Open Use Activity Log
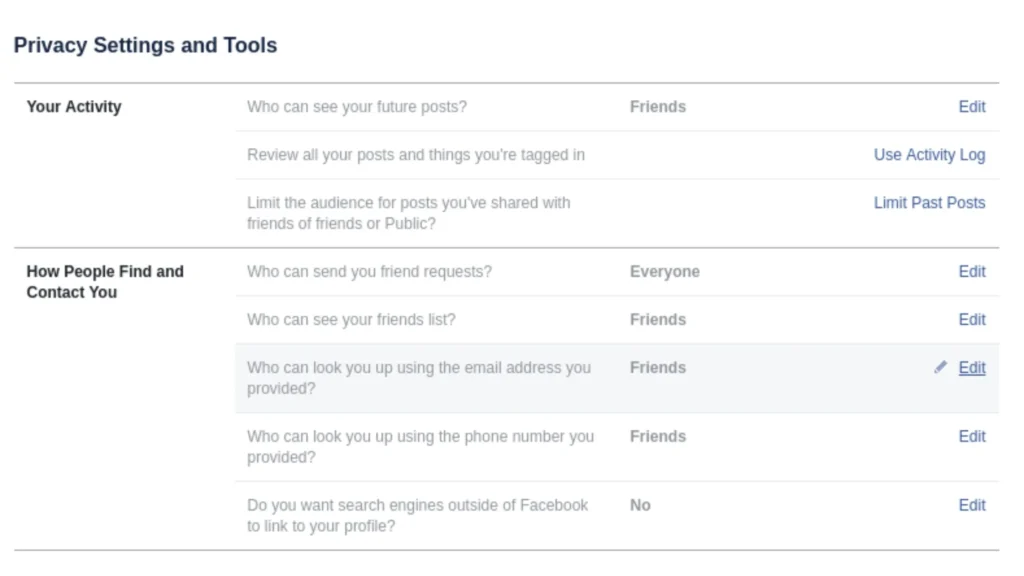Screen dimensions: 1024x576 click(x=929, y=154)
